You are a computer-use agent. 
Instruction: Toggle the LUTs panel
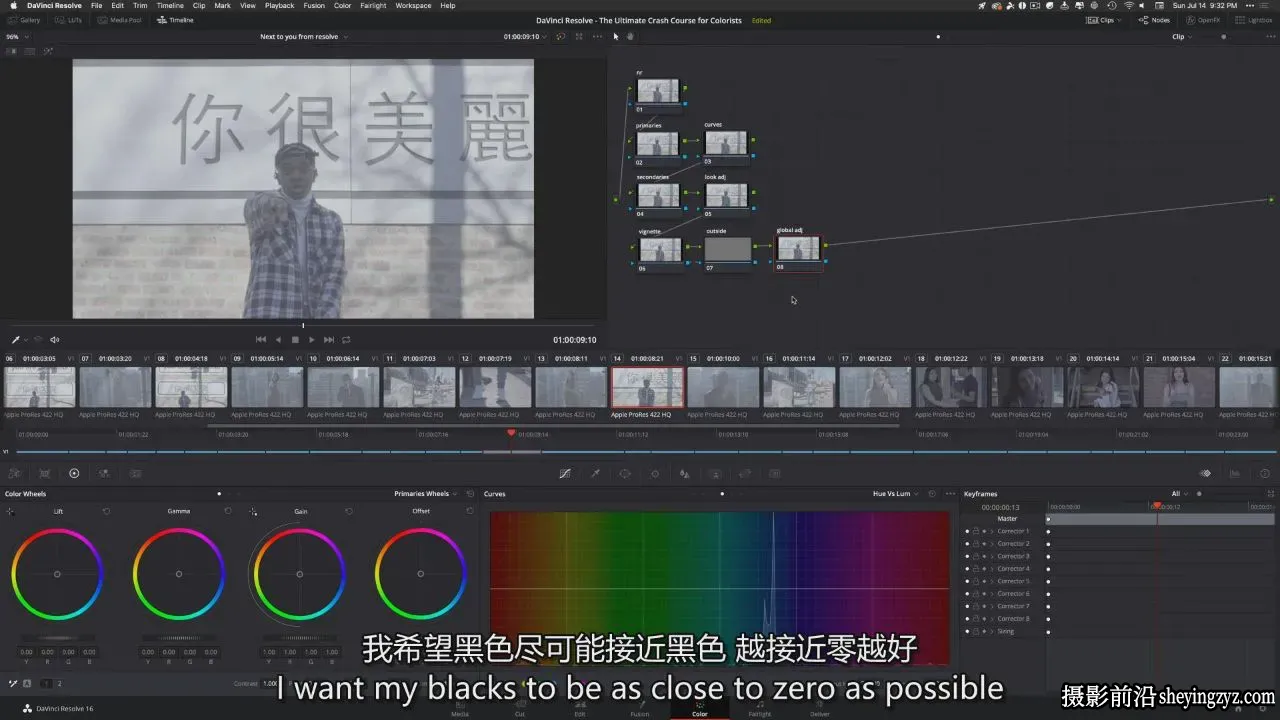70,20
